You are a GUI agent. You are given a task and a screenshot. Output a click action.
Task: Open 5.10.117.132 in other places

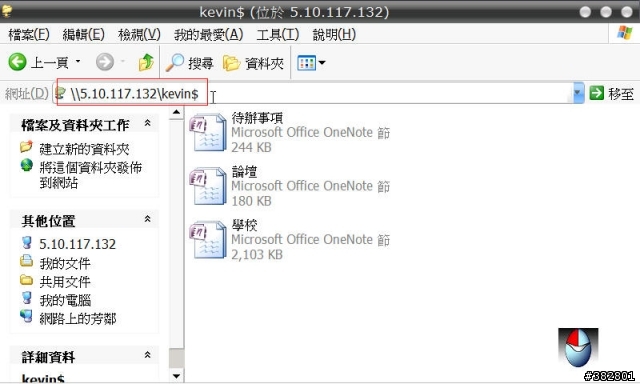78,244
